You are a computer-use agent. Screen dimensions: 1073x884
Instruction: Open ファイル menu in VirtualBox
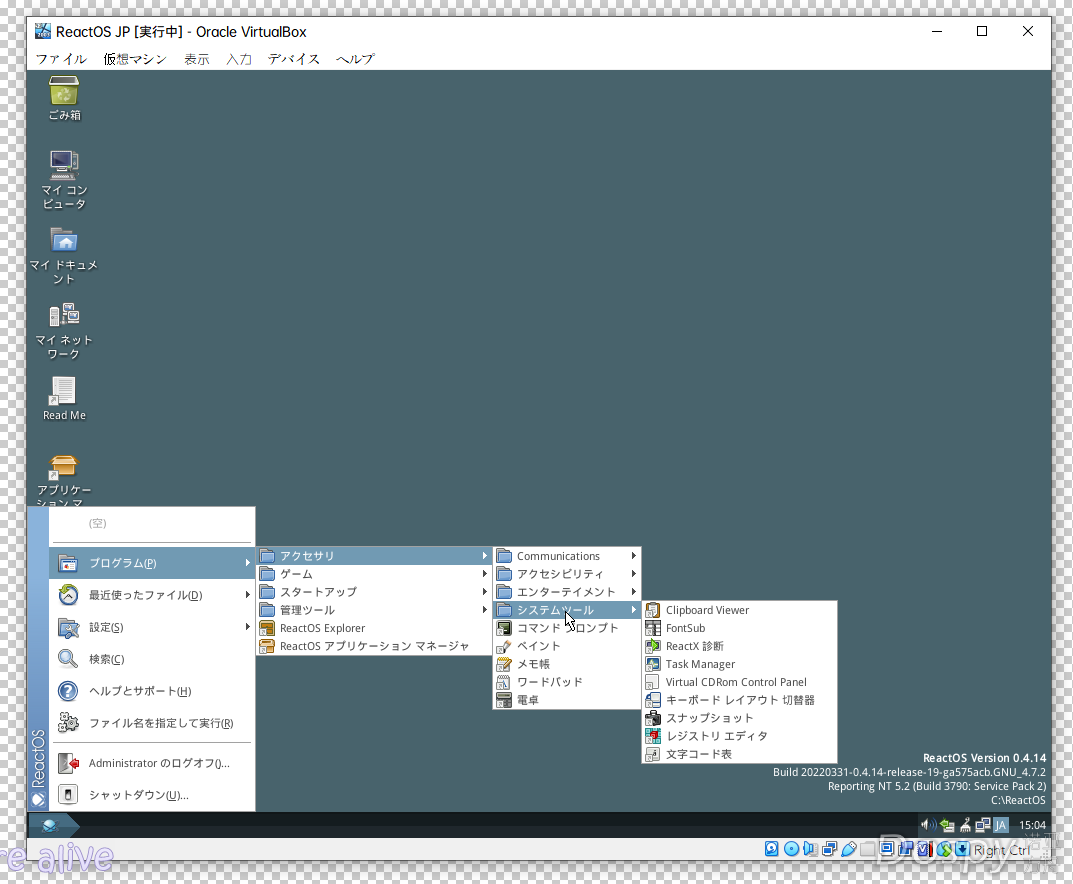click(61, 59)
